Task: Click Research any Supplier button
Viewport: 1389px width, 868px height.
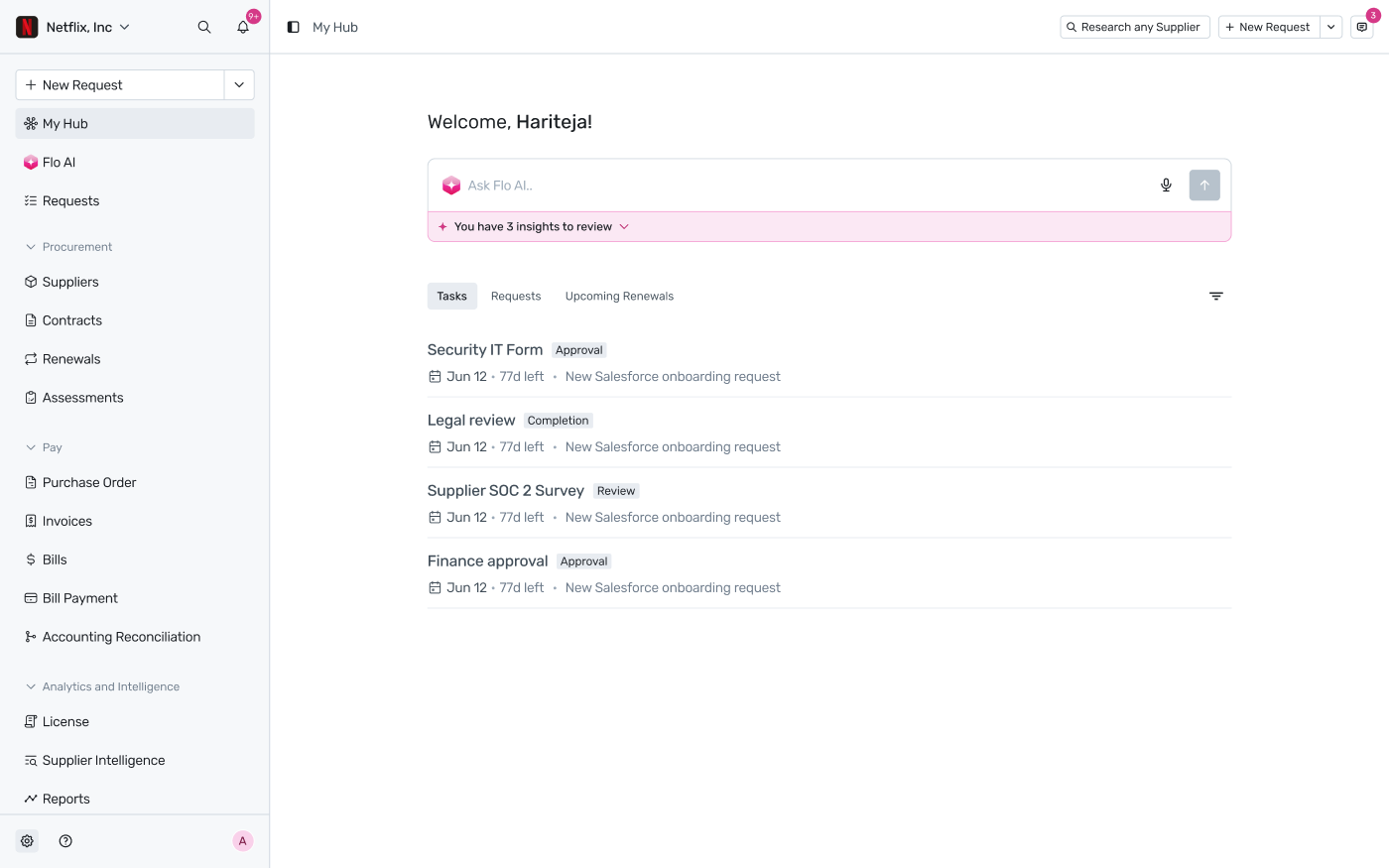Action: [1135, 27]
